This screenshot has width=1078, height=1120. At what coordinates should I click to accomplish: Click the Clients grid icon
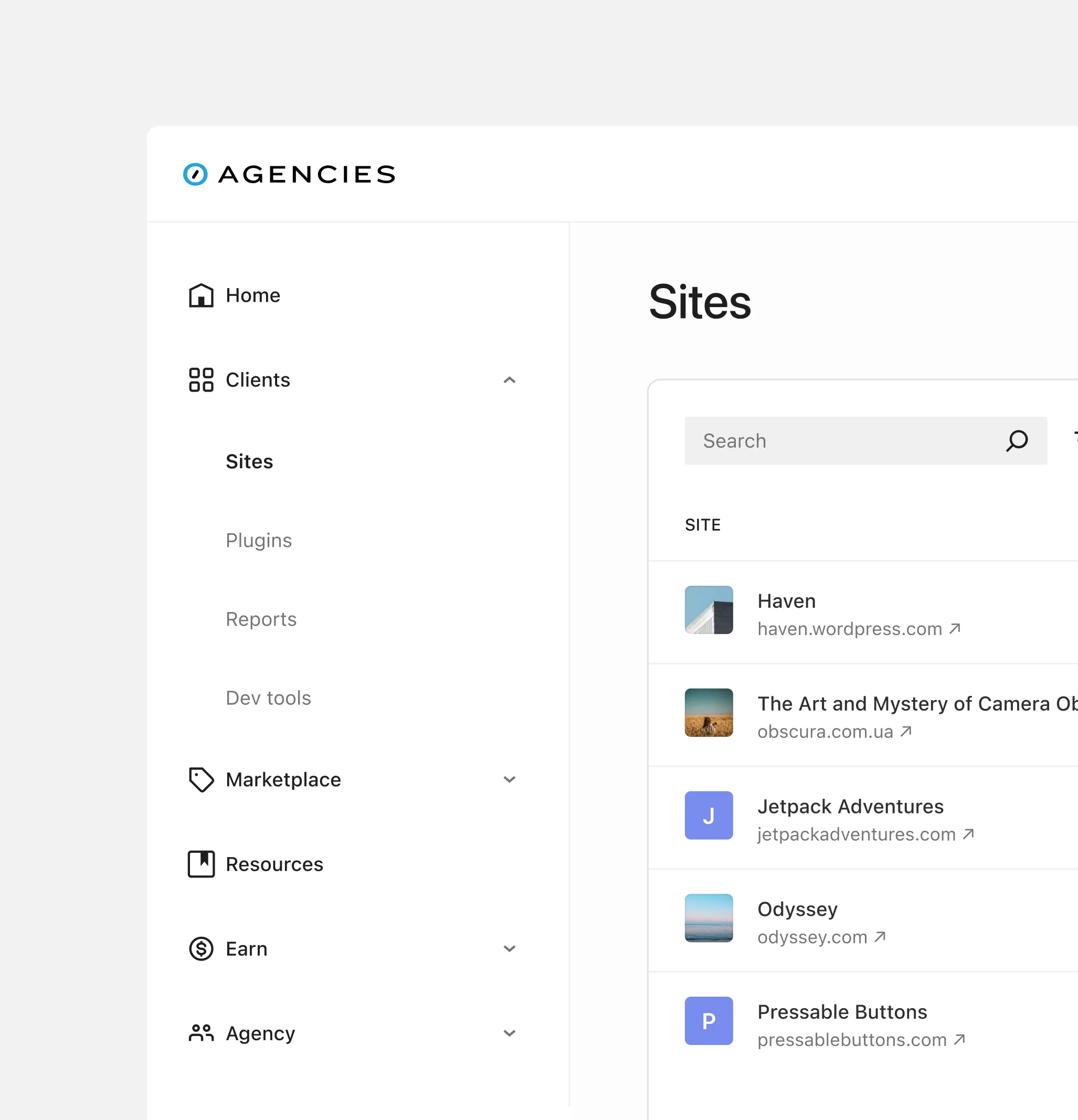click(201, 380)
